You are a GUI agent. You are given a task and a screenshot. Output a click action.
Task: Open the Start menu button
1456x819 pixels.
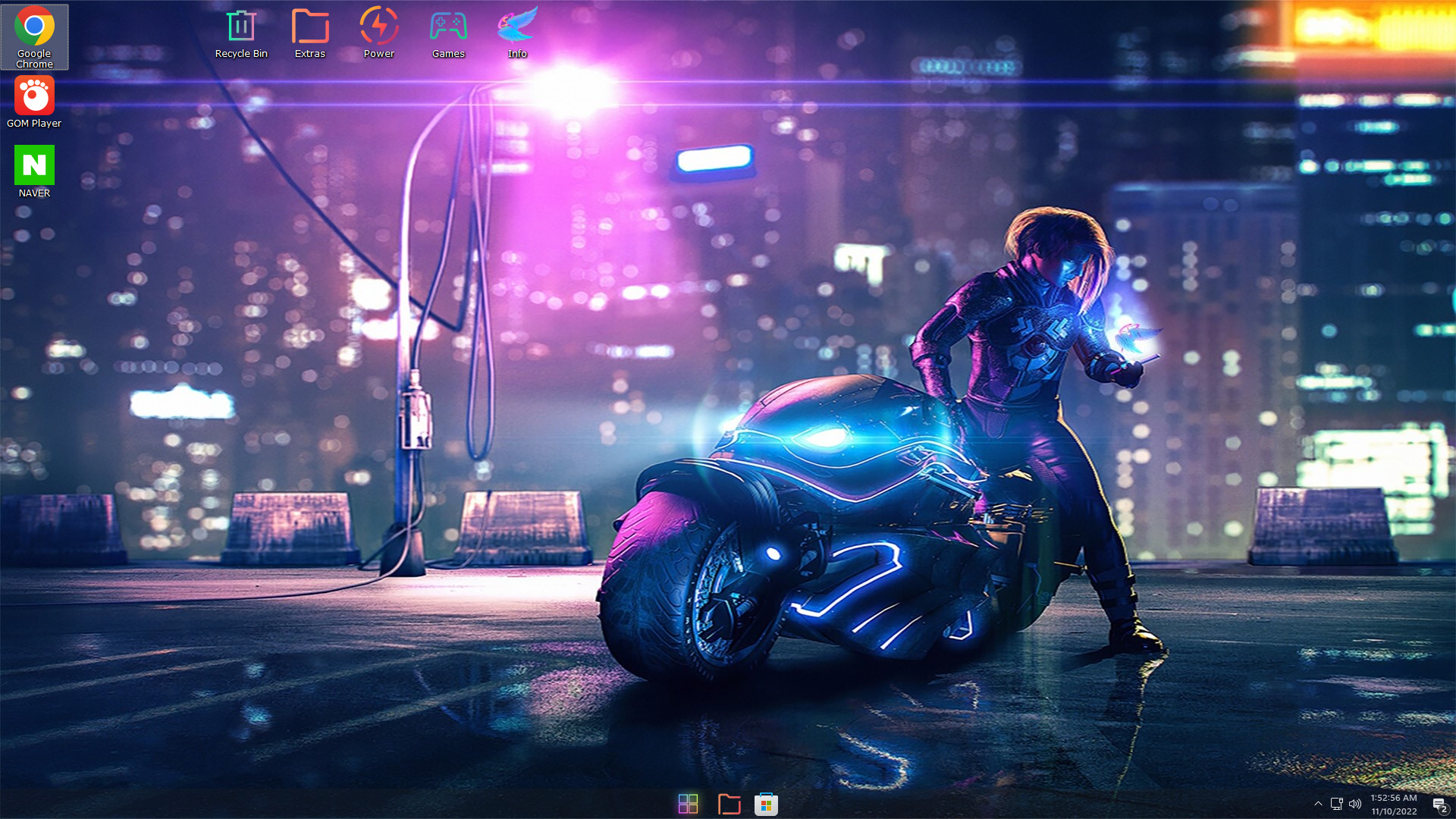coord(688,804)
